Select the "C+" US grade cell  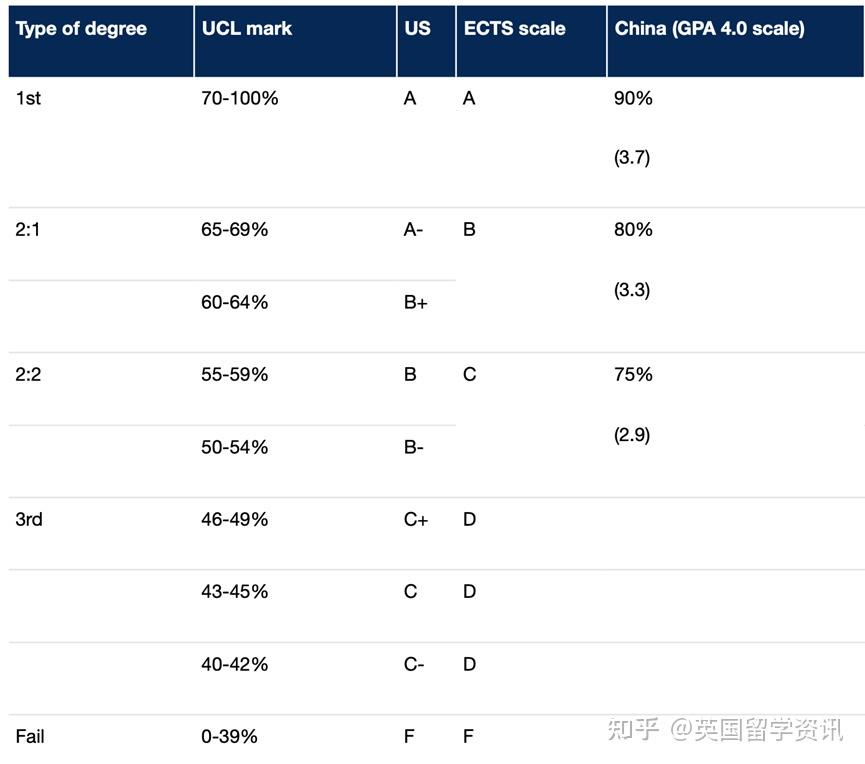416,519
